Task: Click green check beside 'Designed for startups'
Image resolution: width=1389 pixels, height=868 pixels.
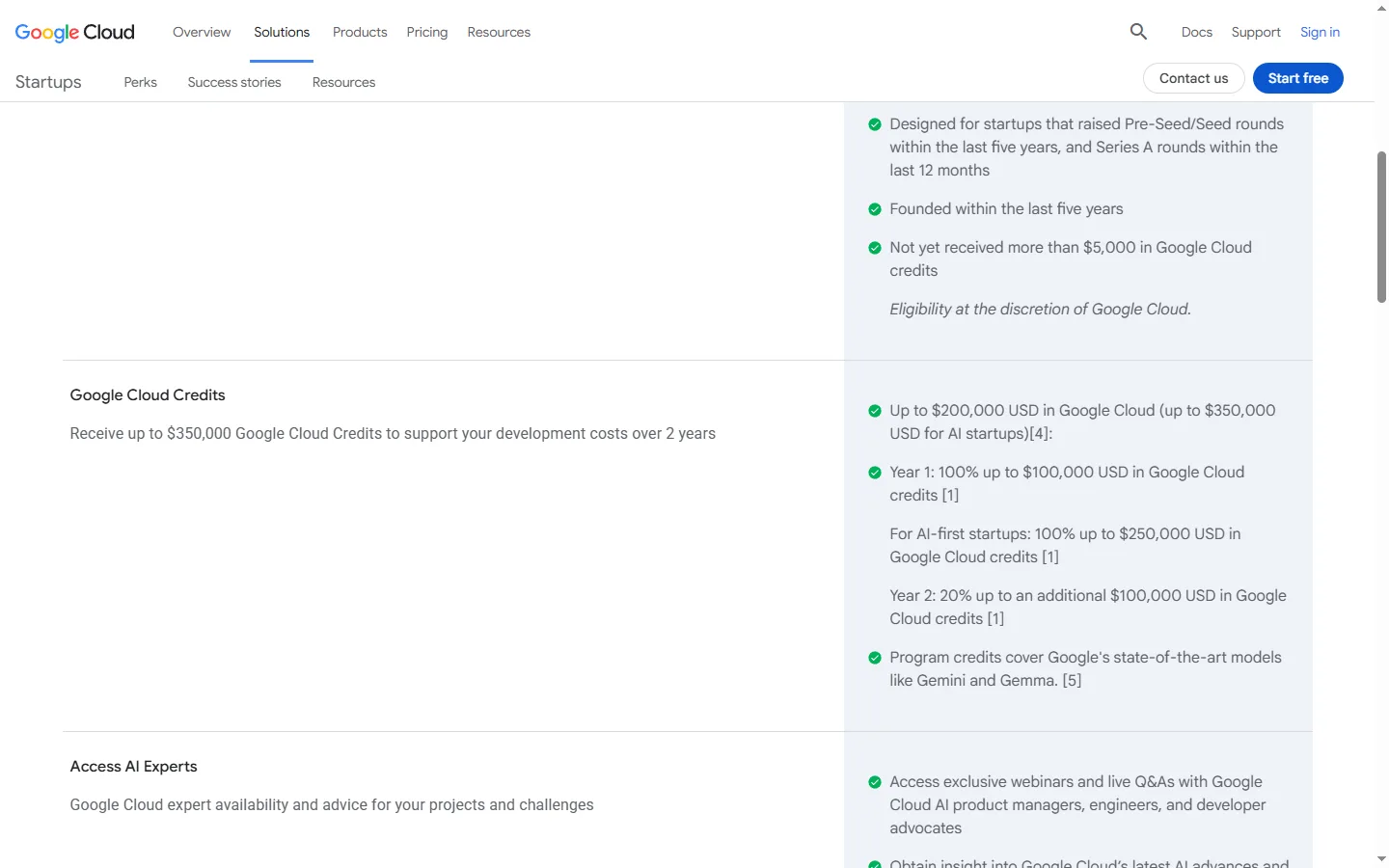Action: (875, 124)
